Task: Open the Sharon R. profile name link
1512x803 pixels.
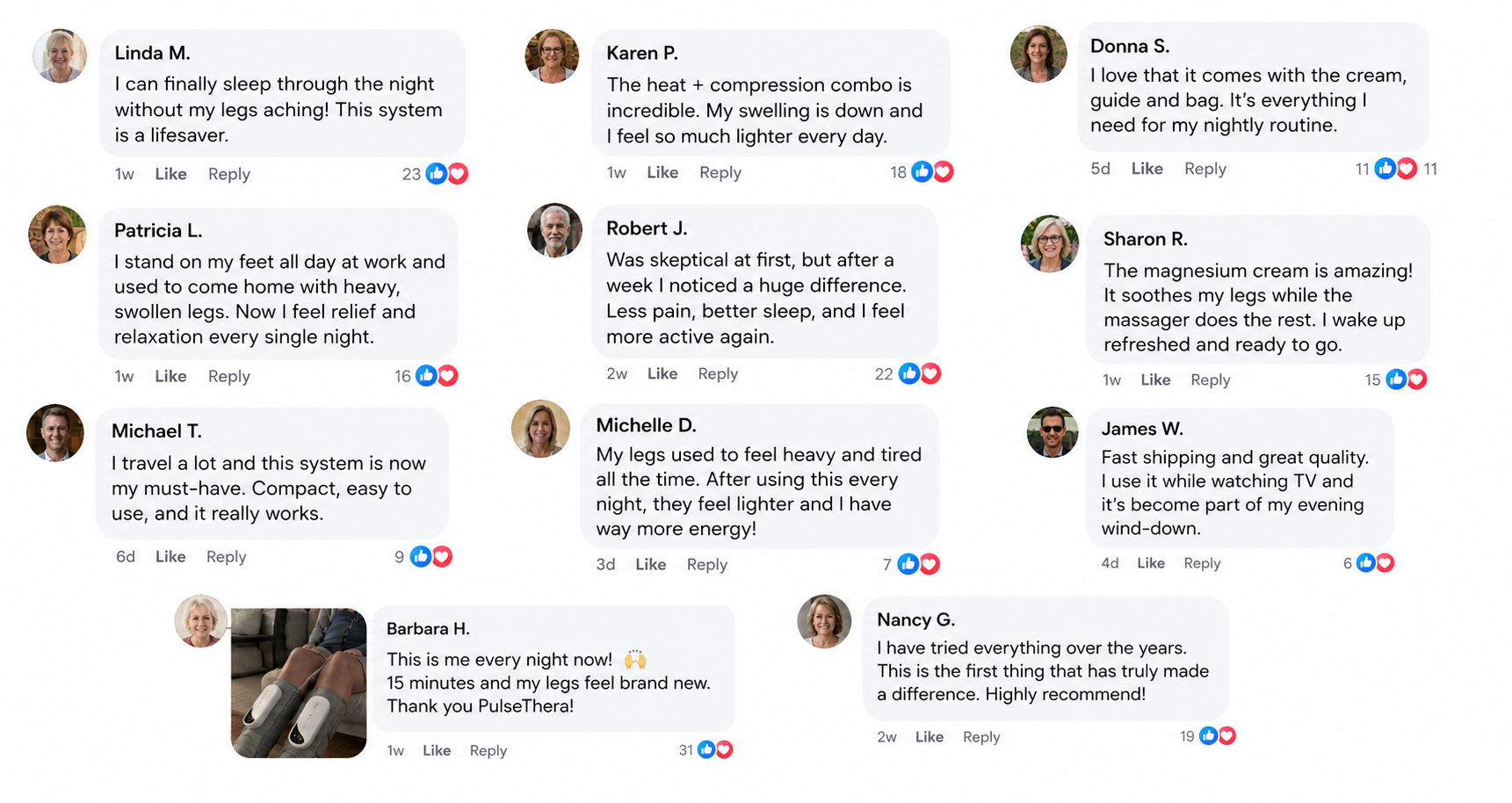Action: [1146, 239]
